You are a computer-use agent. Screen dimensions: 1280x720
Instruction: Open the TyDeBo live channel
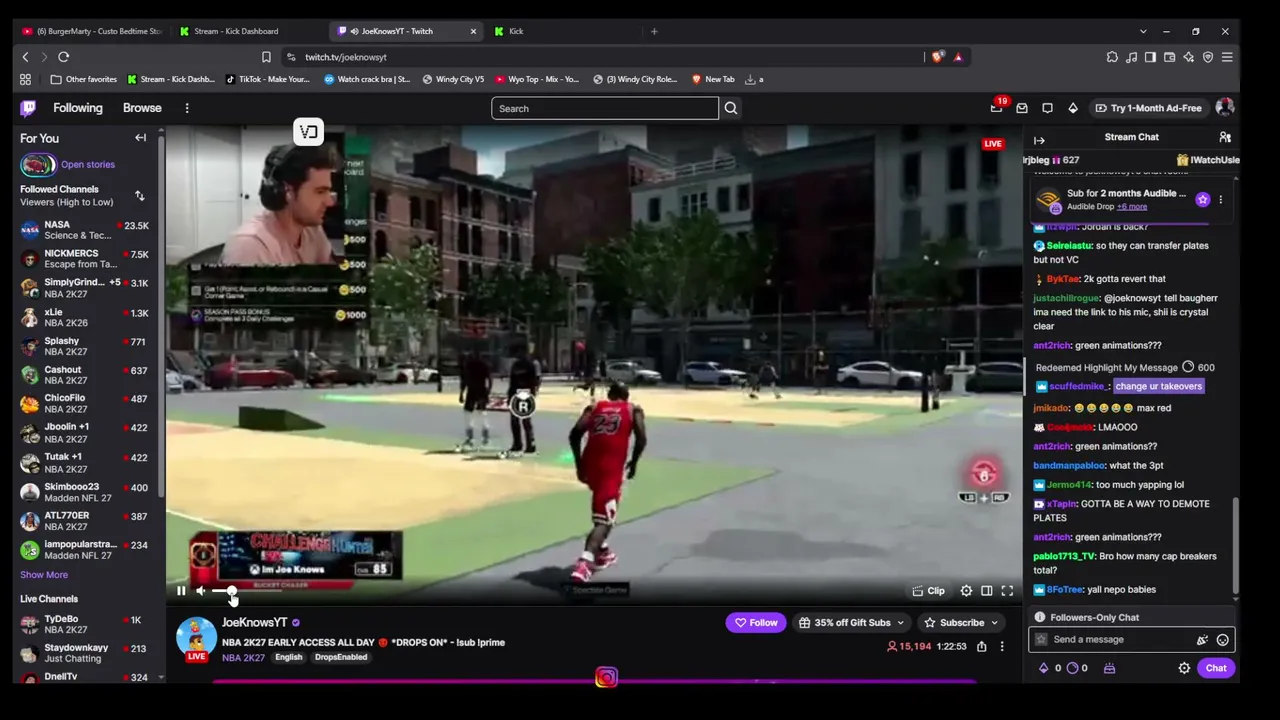[84, 624]
